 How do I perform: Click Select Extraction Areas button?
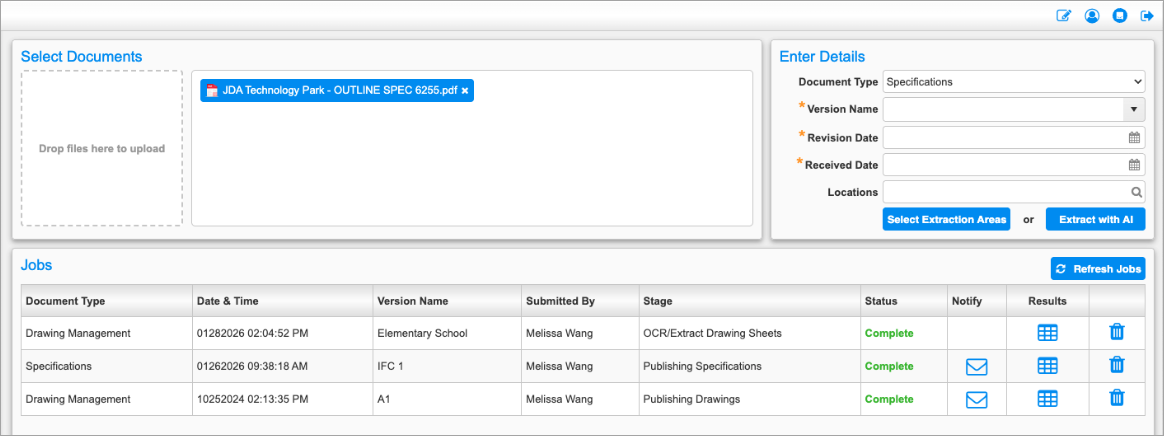tap(946, 219)
